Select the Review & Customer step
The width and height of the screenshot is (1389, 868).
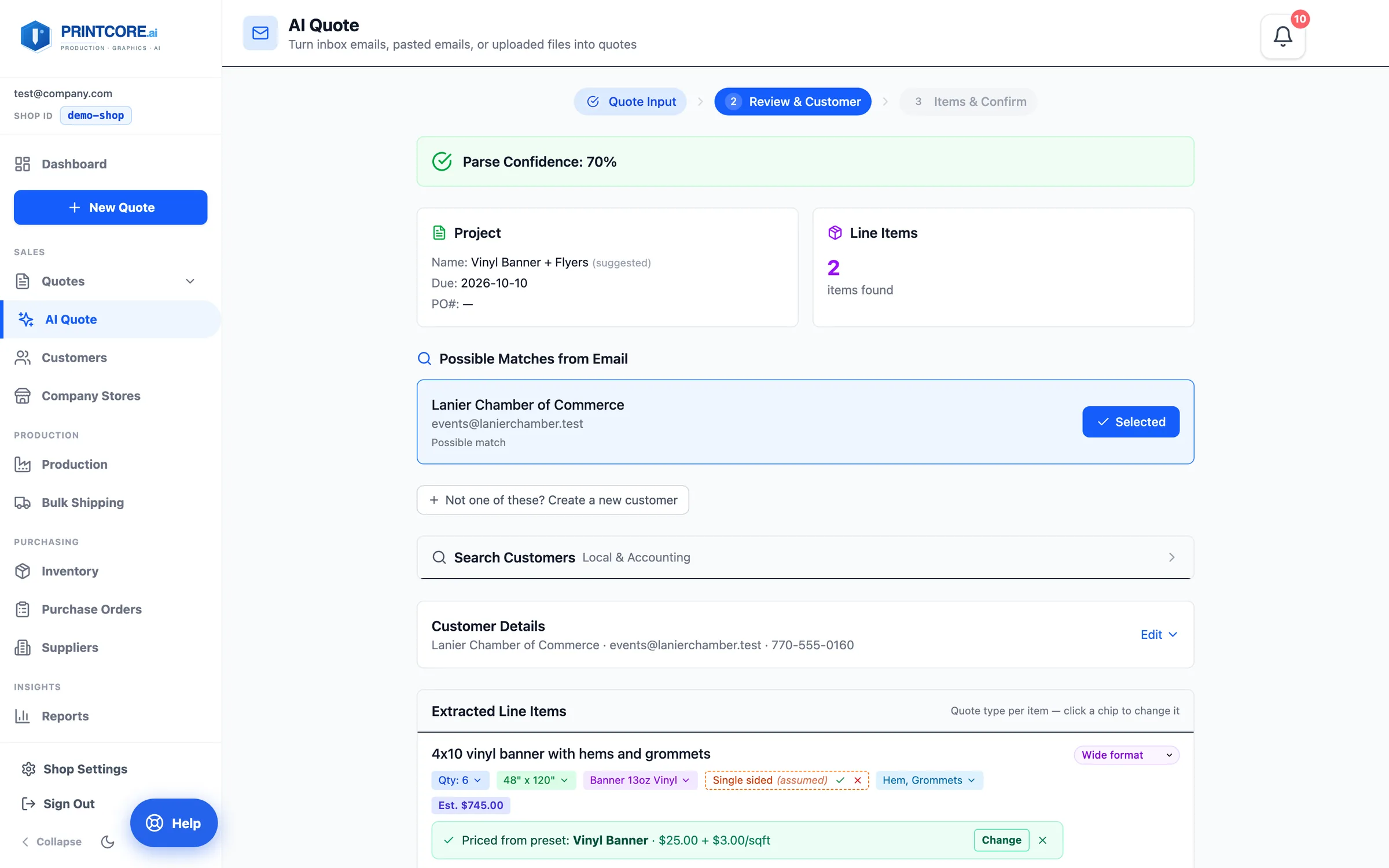792,102
